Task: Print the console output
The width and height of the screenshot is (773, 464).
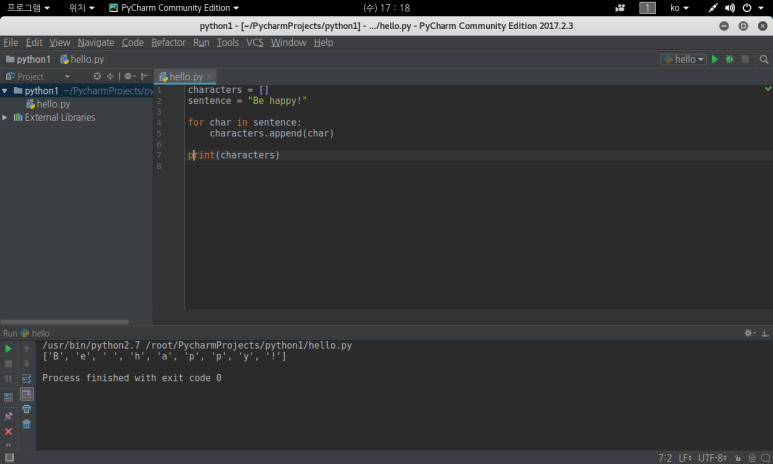Action: 27,409
